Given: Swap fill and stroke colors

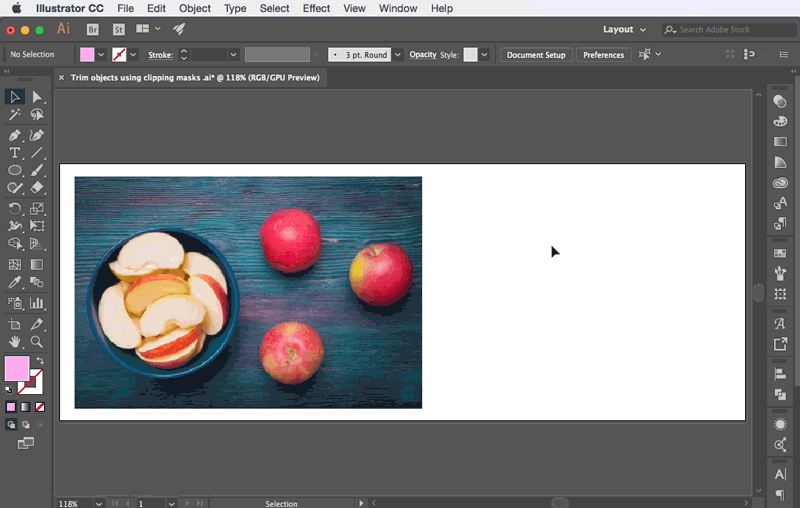Looking at the screenshot, I should [x=40, y=361].
